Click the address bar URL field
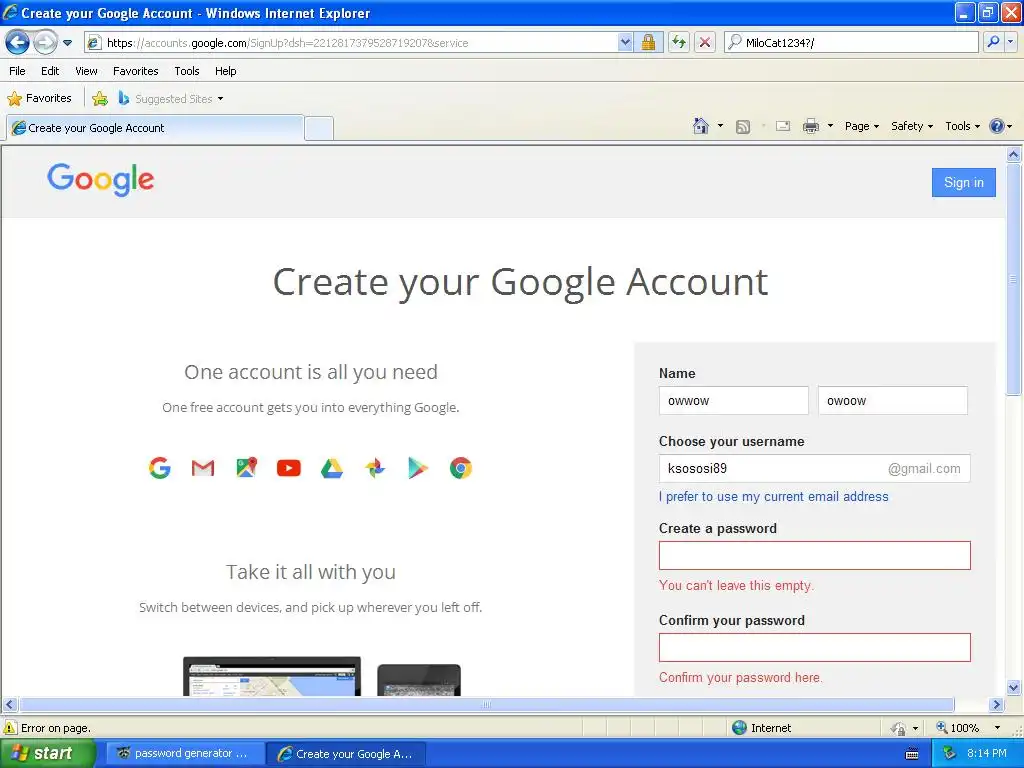Screen dimensions: 1024x768 [359, 43]
